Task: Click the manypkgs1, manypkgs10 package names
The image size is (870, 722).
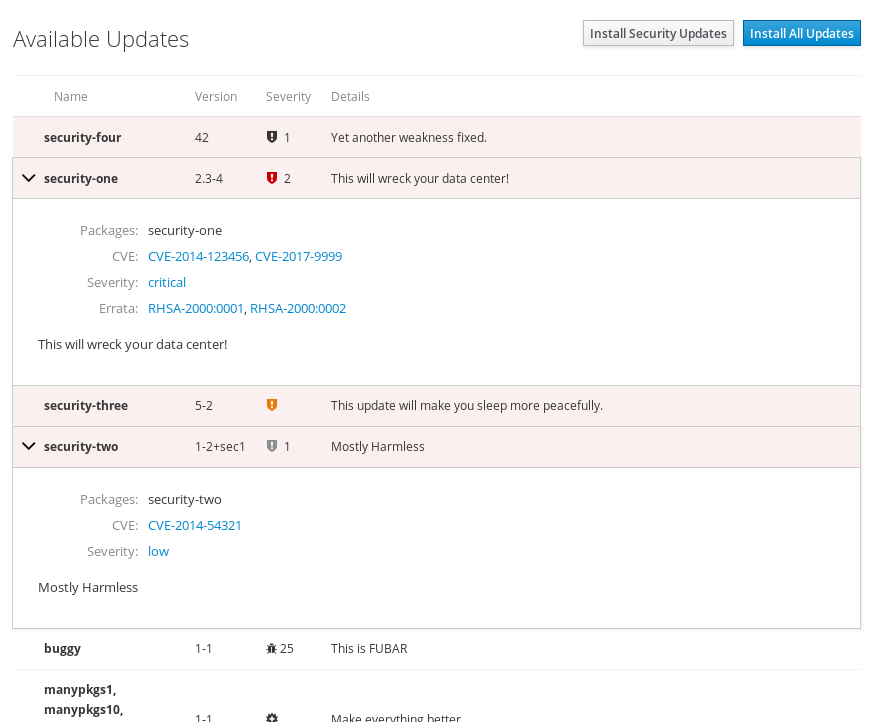Action: tap(84, 699)
